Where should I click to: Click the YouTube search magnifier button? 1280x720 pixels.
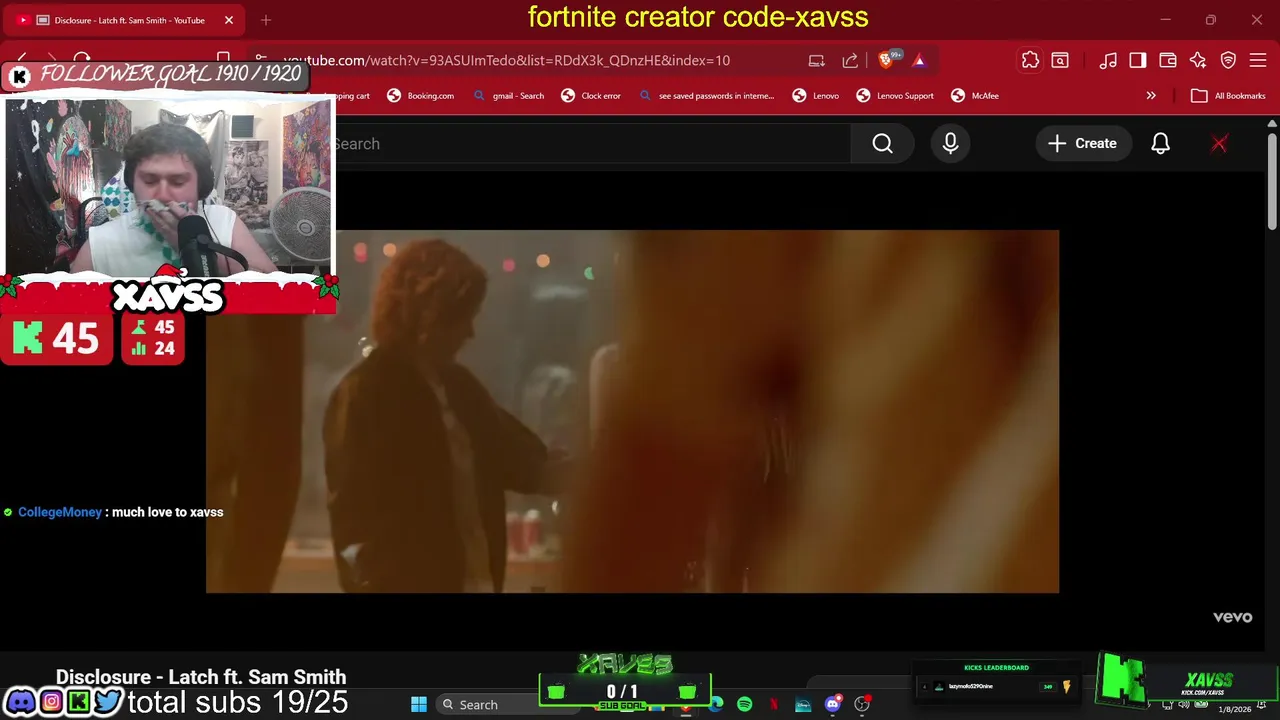tap(882, 144)
